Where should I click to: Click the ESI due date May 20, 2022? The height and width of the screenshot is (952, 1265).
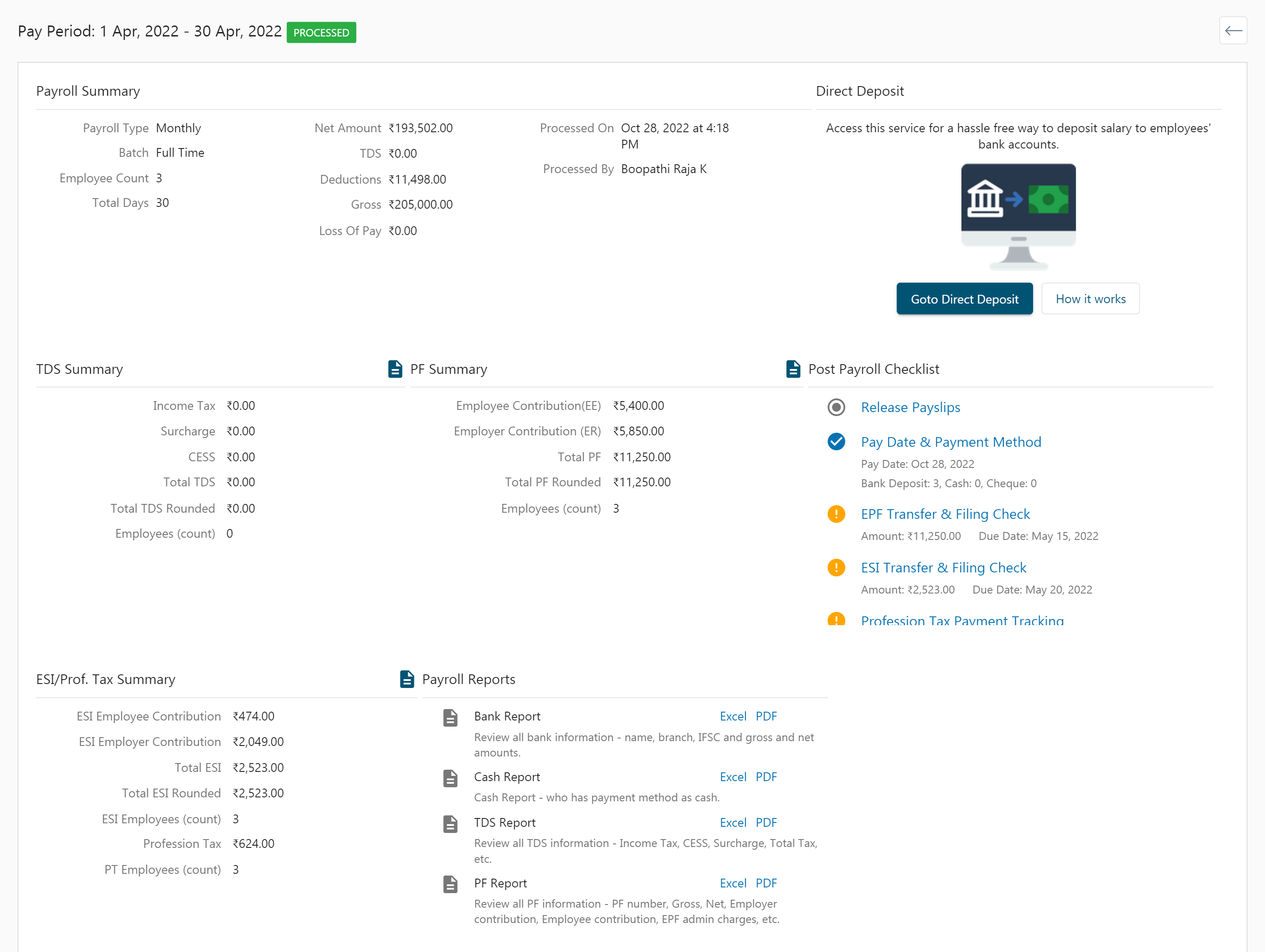pyautogui.click(x=1032, y=590)
